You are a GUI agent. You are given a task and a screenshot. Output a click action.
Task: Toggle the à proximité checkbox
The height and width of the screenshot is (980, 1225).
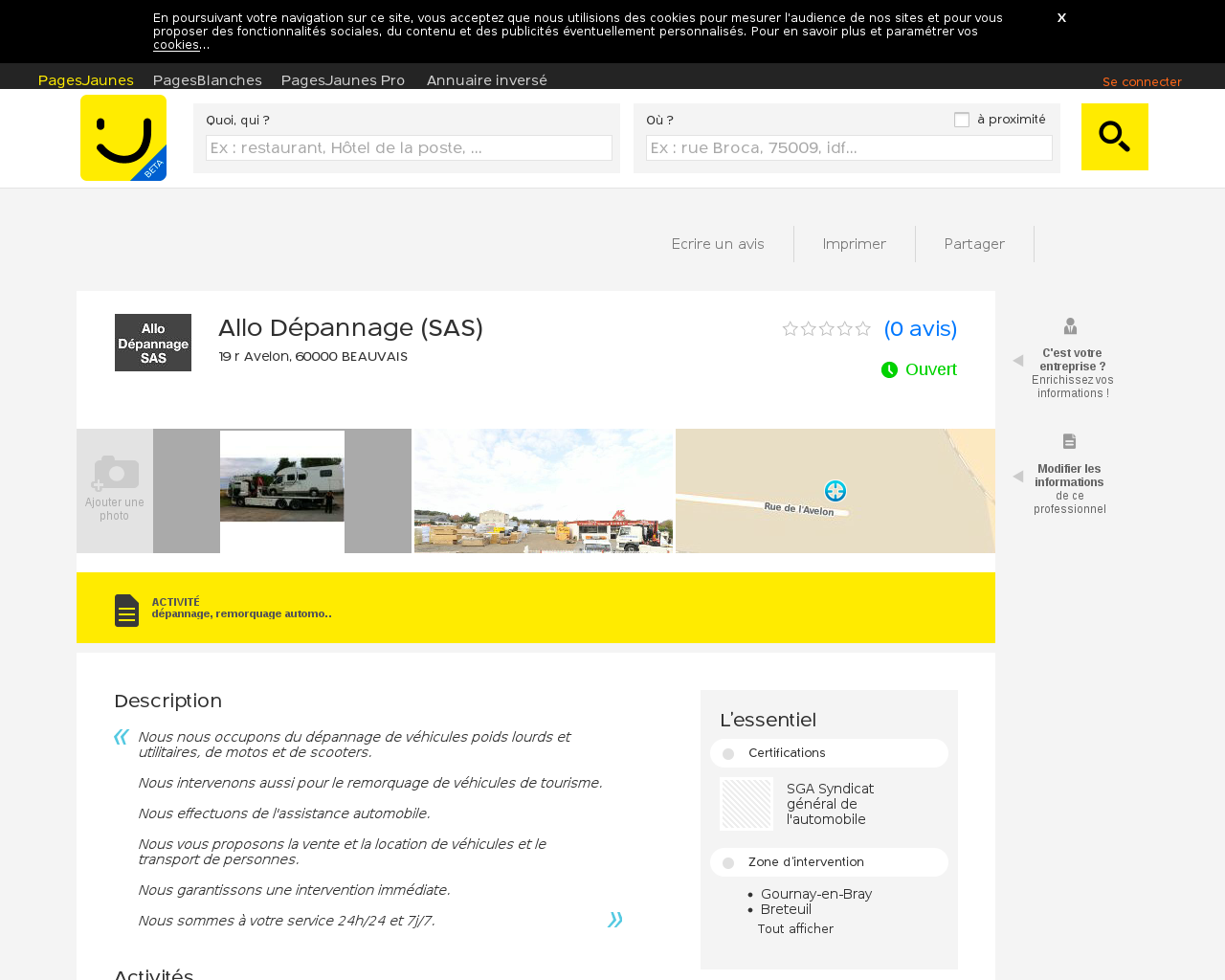[962, 120]
